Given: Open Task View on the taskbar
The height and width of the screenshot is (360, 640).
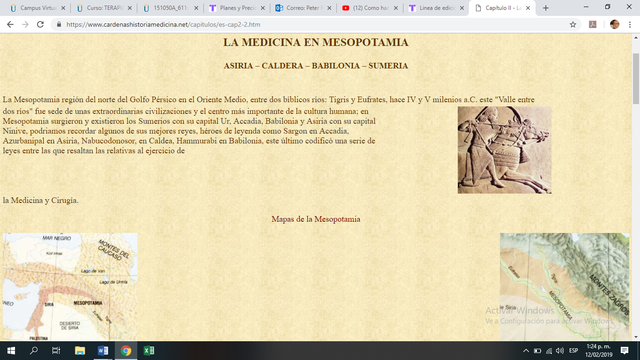Looking at the screenshot, I should click(x=56, y=351).
